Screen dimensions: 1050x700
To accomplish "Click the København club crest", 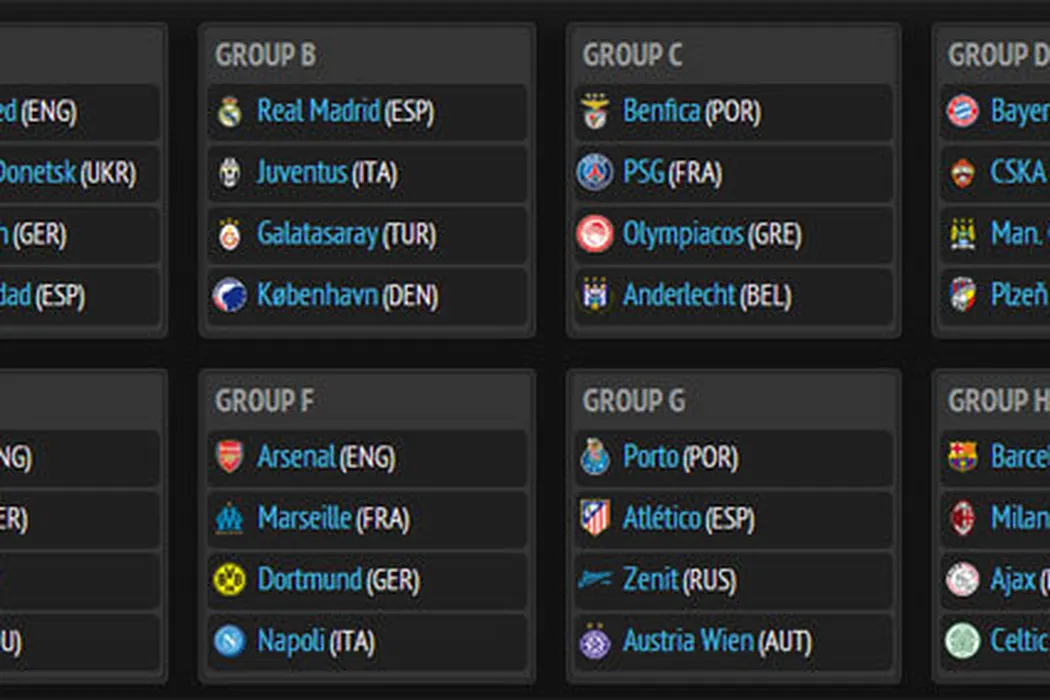I will (x=230, y=296).
